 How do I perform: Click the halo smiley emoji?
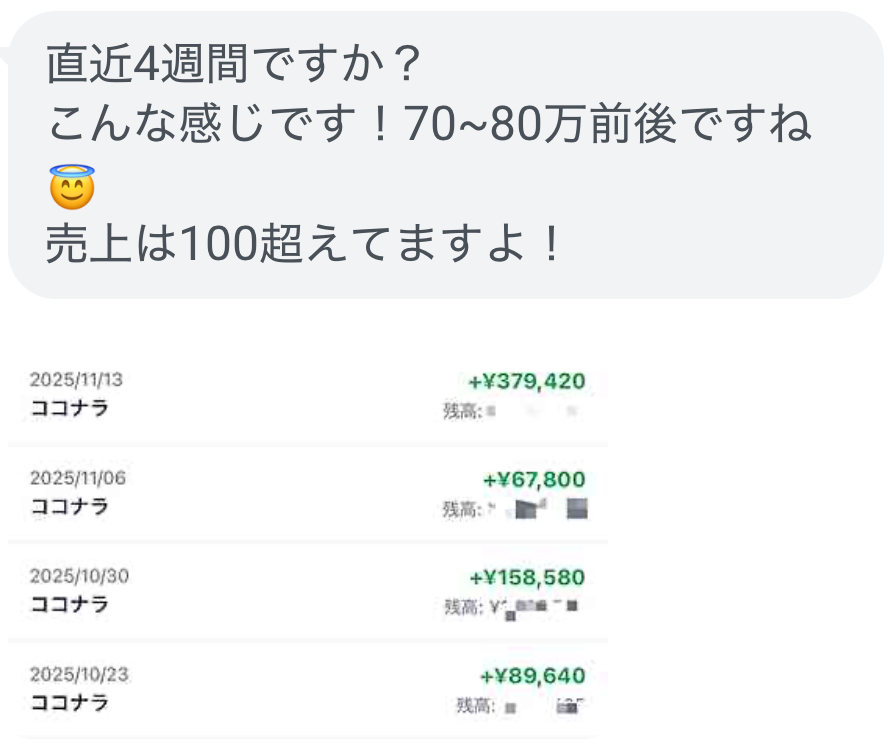pyautogui.click(x=71, y=187)
